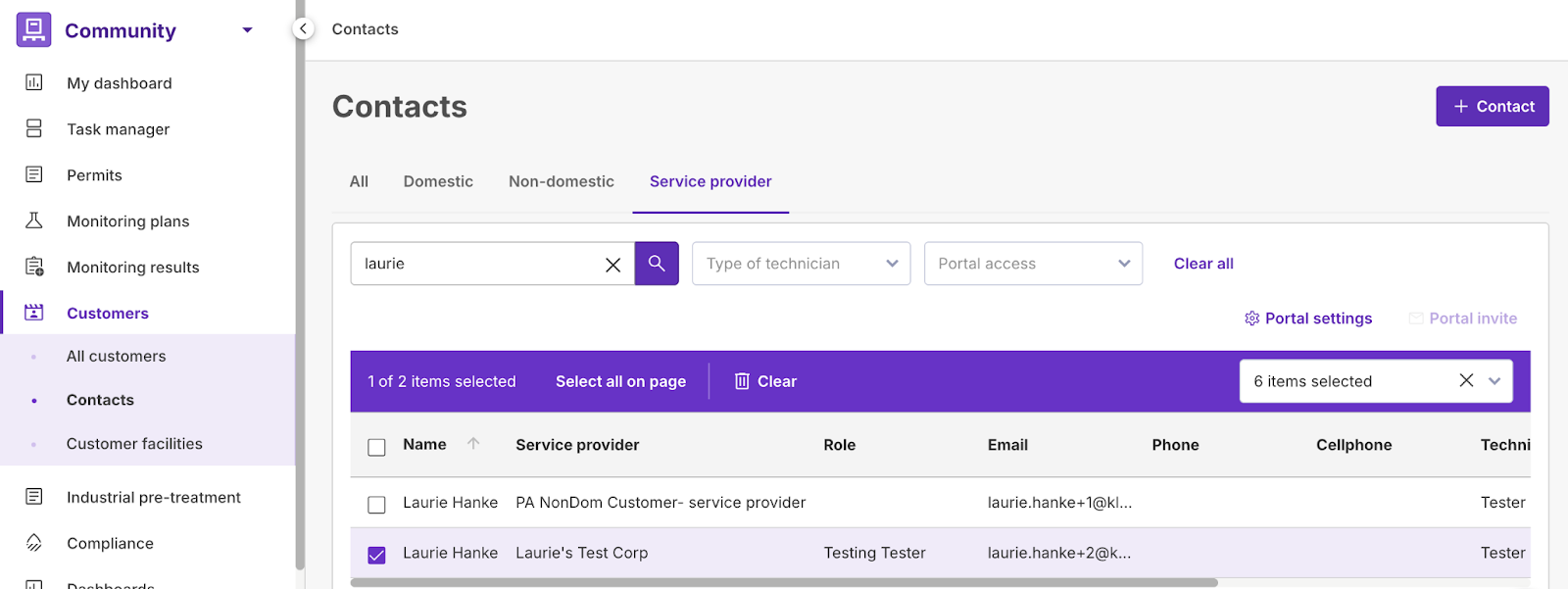
Task: Expand the Community module switcher arrow
Action: [247, 30]
